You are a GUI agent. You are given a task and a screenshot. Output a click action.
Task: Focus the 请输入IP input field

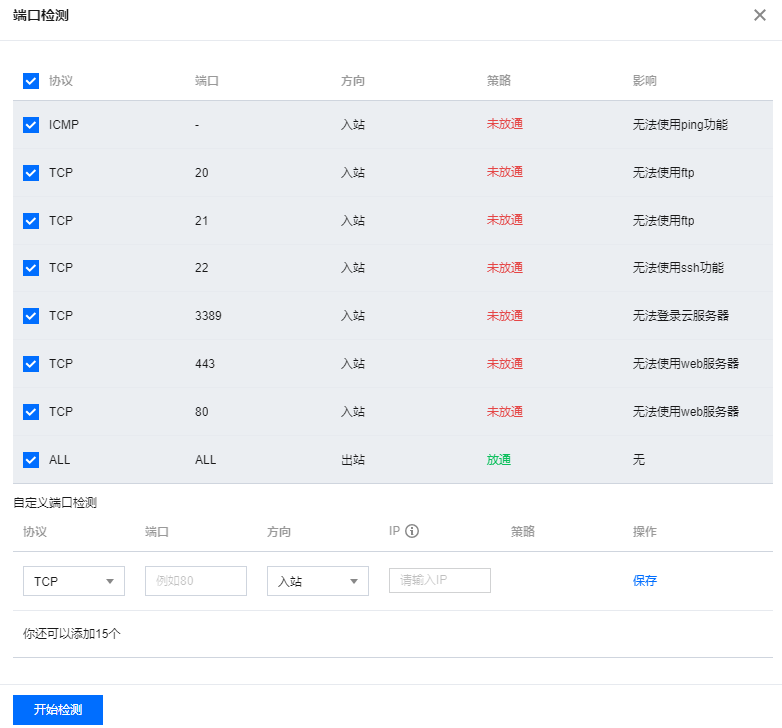coord(439,580)
